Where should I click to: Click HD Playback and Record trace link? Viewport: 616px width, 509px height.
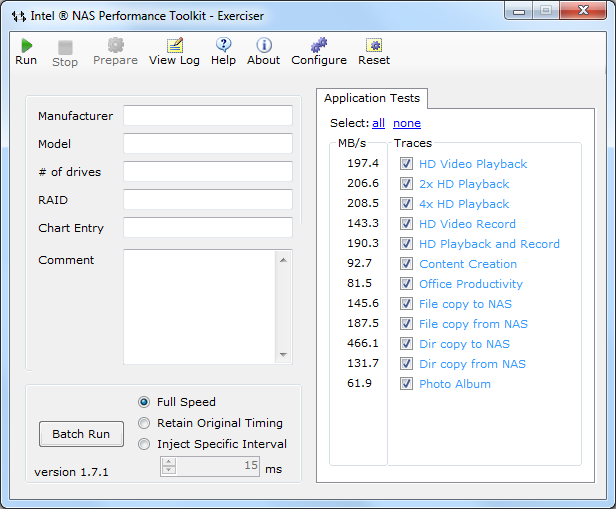tap(490, 244)
